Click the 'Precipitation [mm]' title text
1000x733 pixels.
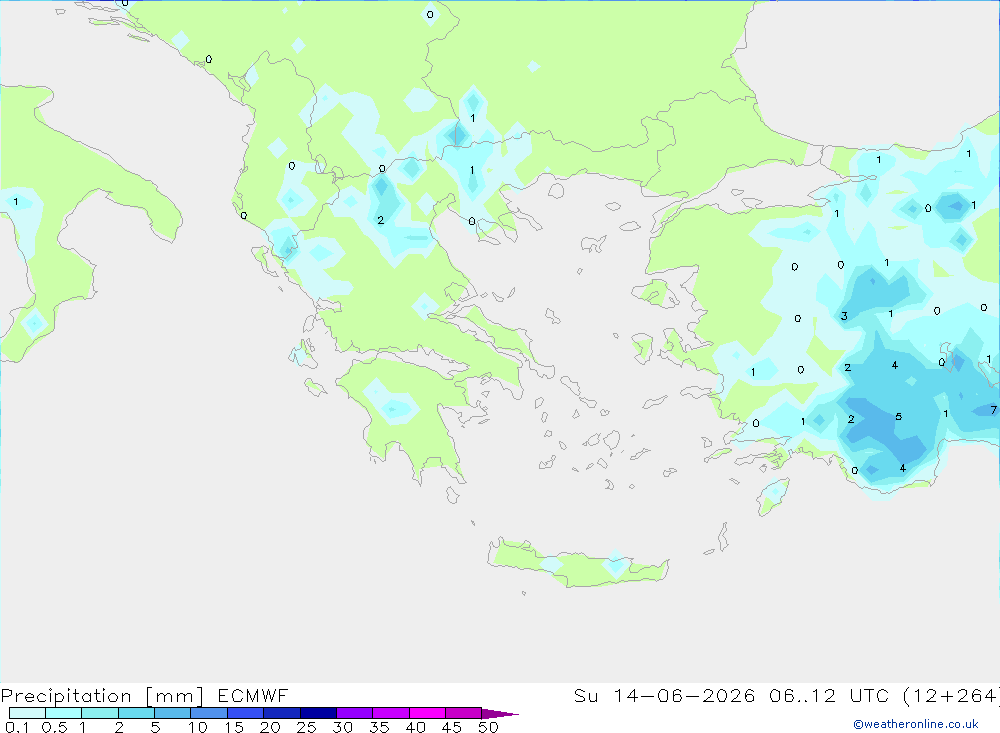coord(102,695)
